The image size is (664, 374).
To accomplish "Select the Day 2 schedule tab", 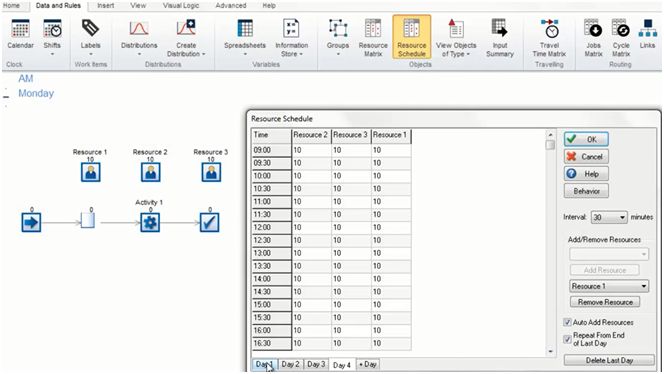I will coord(290,364).
